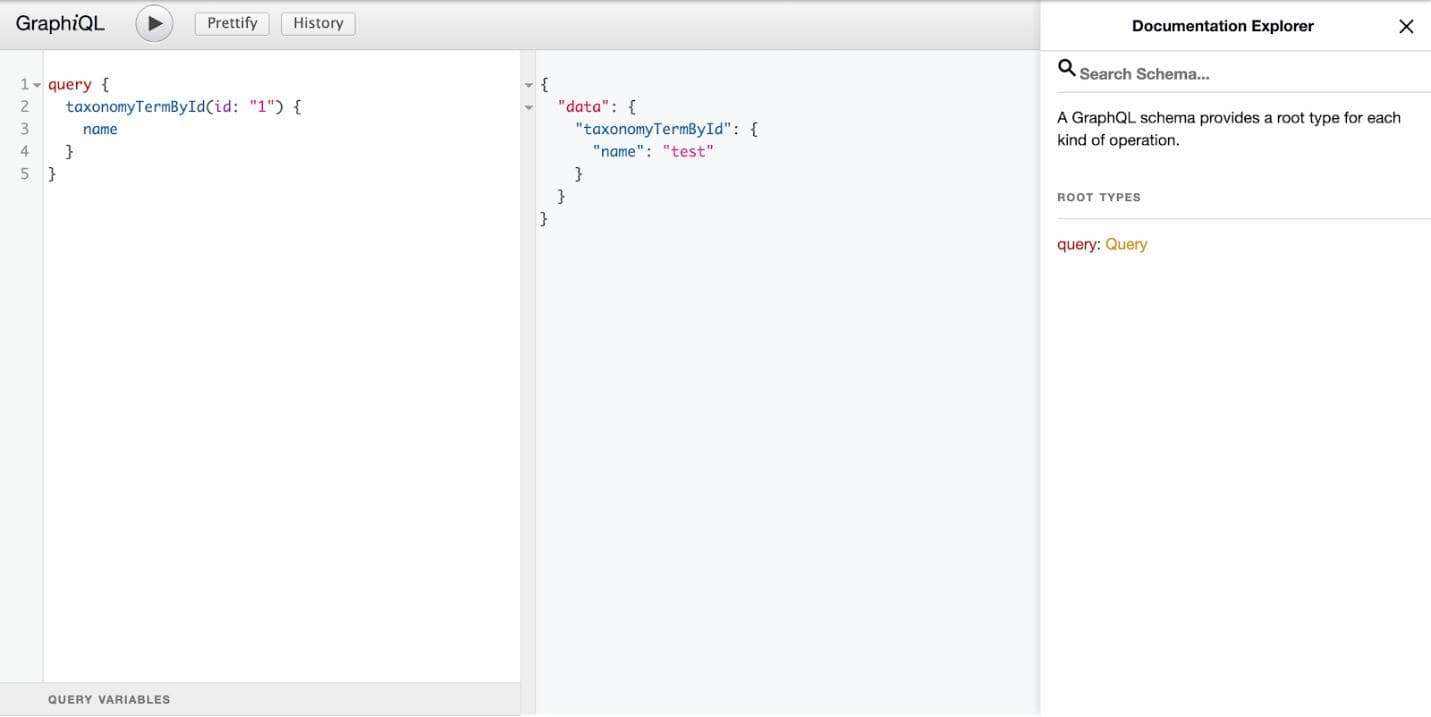Click the ROOT TYPES section header

(1099, 197)
